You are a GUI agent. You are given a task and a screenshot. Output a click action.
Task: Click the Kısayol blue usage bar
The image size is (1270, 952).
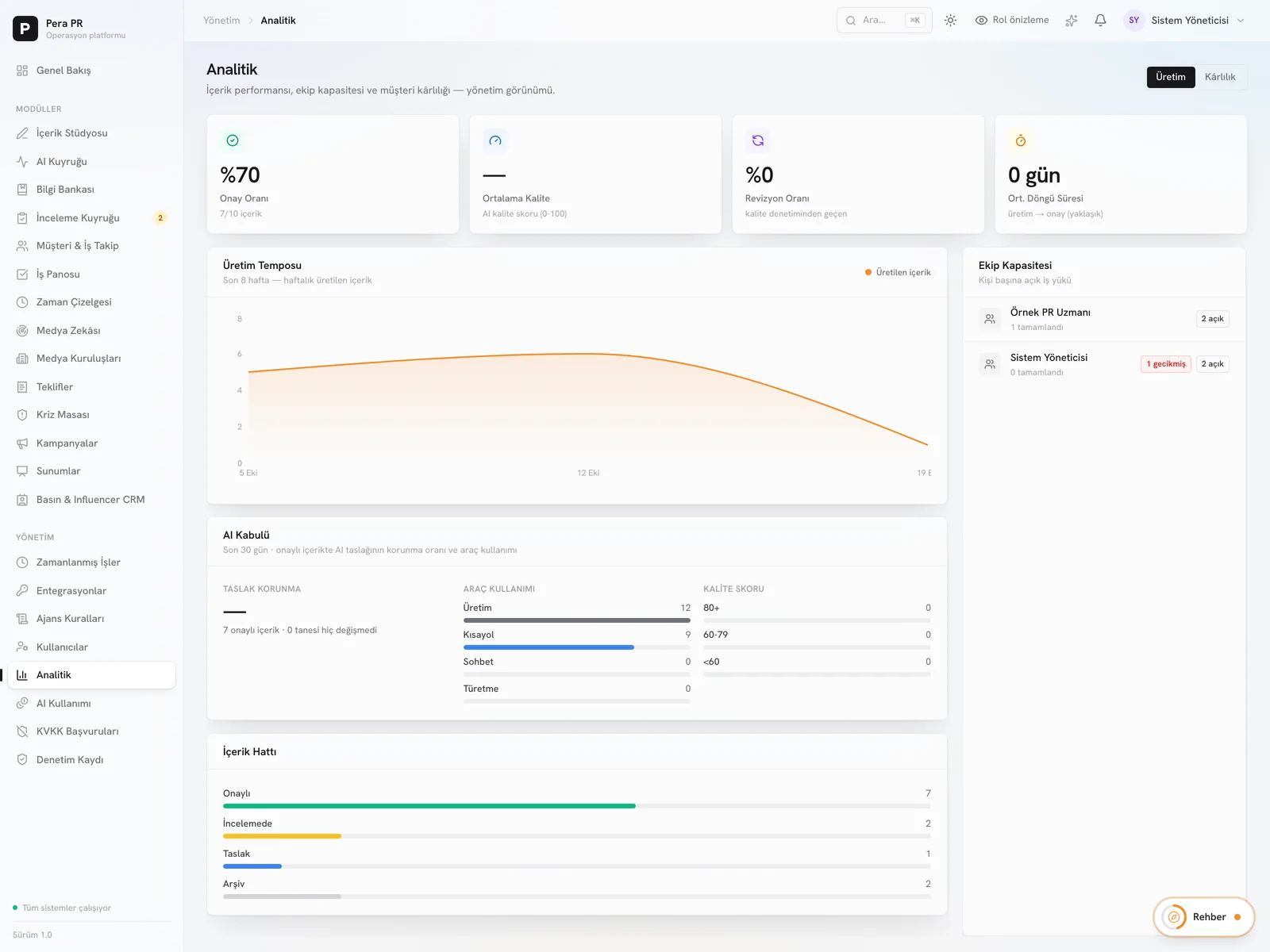click(548, 647)
